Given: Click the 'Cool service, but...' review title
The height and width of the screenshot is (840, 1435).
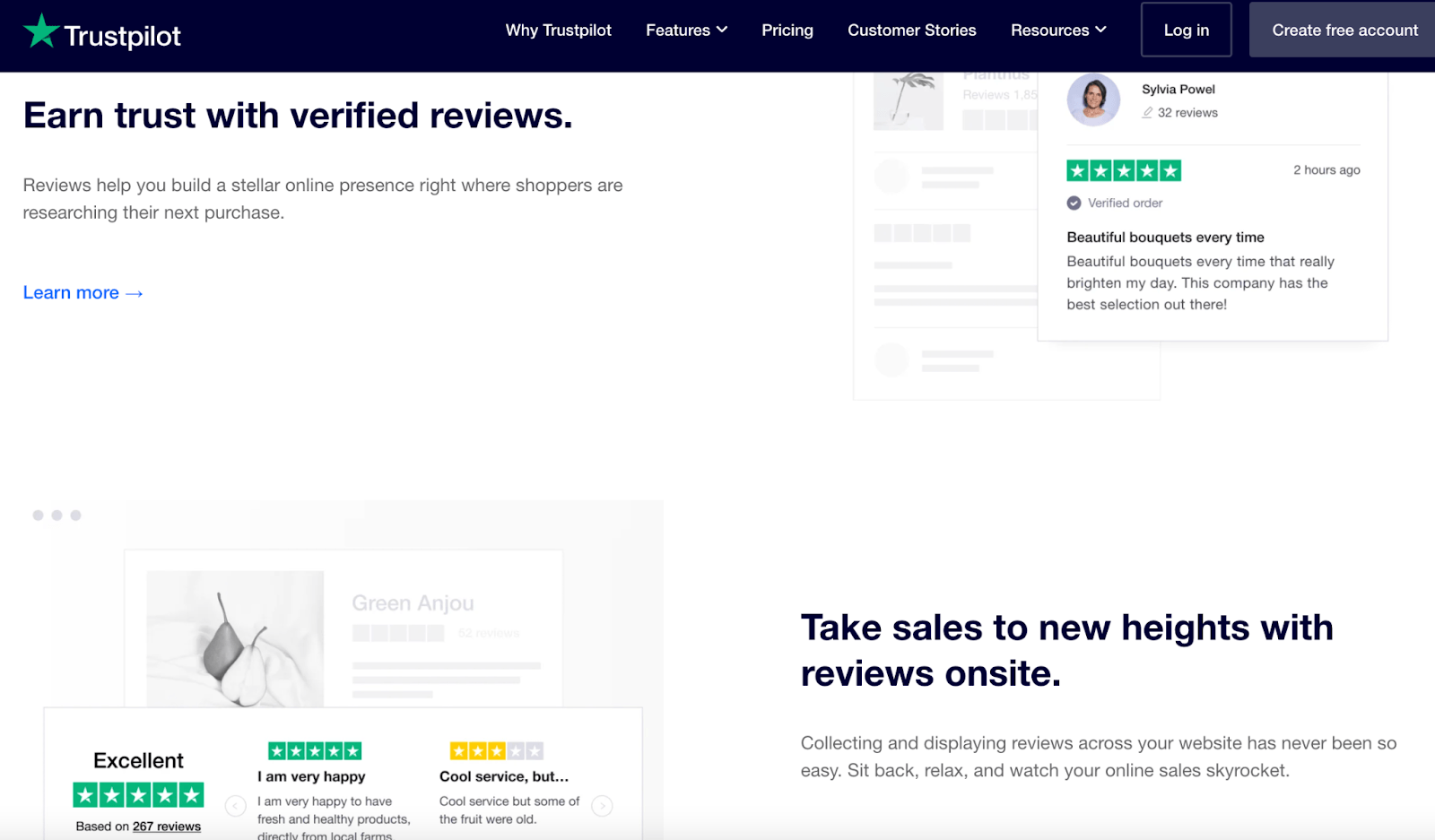Looking at the screenshot, I should click(x=504, y=777).
